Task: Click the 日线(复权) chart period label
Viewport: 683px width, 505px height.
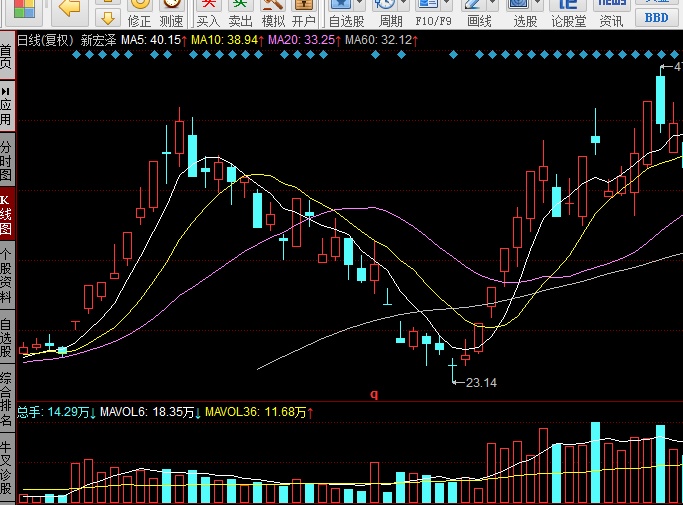Action: click(45, 41)
